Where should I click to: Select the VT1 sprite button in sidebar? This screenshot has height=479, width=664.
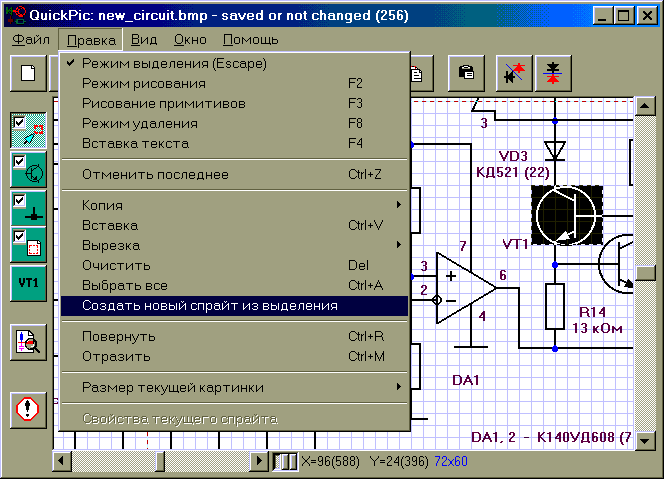[x=28, y=283]
